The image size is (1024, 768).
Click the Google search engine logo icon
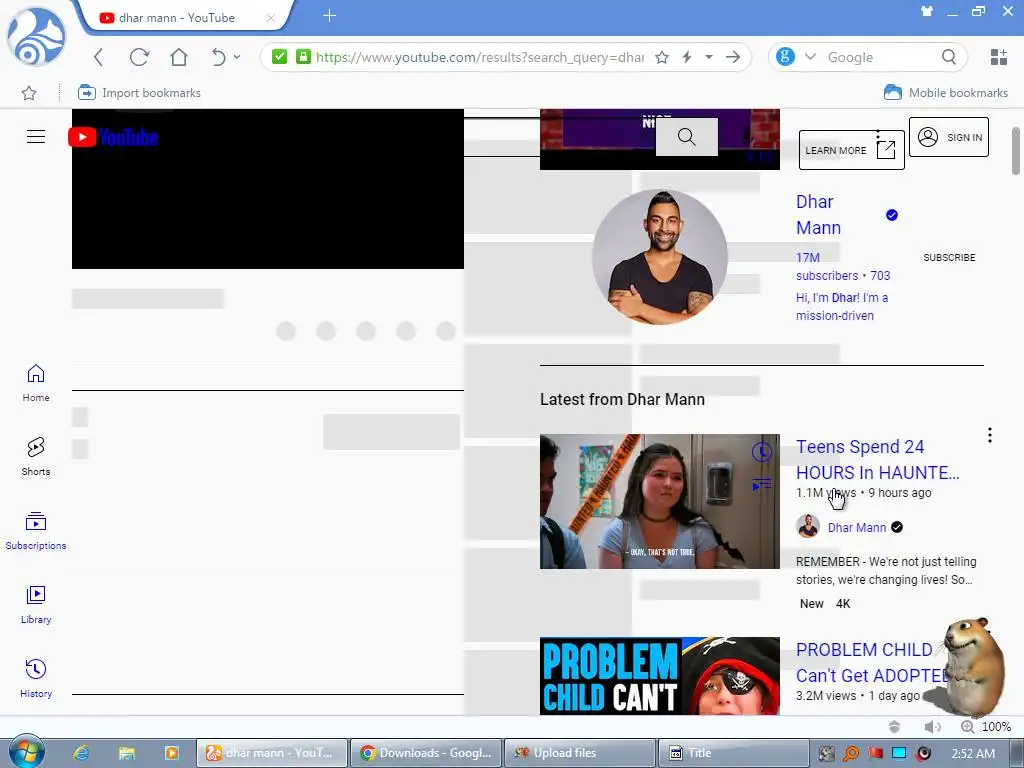(786, 57)
